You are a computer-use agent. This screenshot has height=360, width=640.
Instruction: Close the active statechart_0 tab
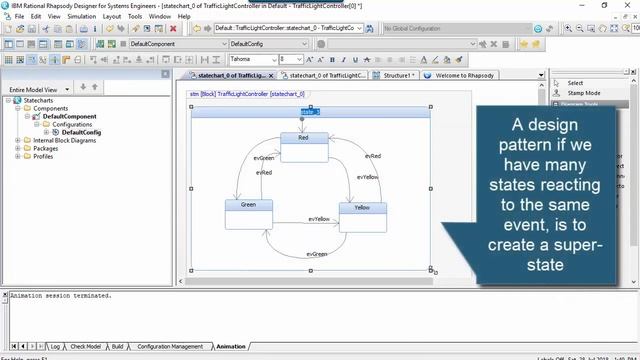[271, 76]
